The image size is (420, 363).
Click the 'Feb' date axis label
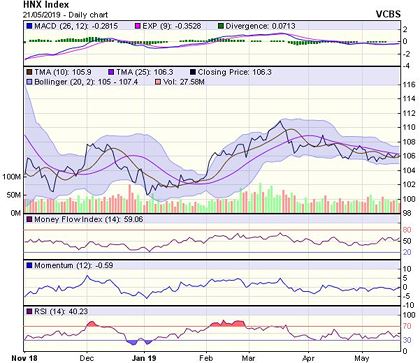206,358
